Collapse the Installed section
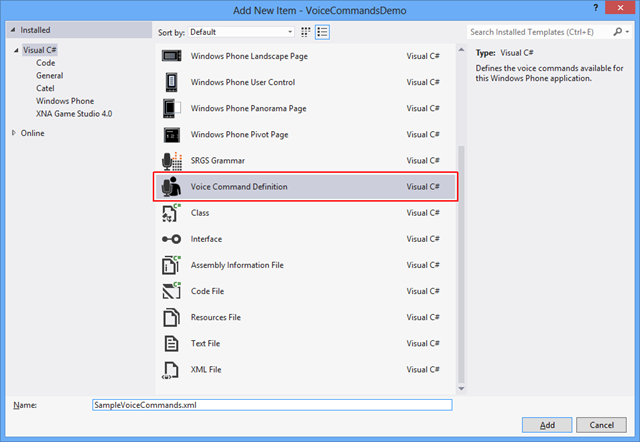 (12, 31)
